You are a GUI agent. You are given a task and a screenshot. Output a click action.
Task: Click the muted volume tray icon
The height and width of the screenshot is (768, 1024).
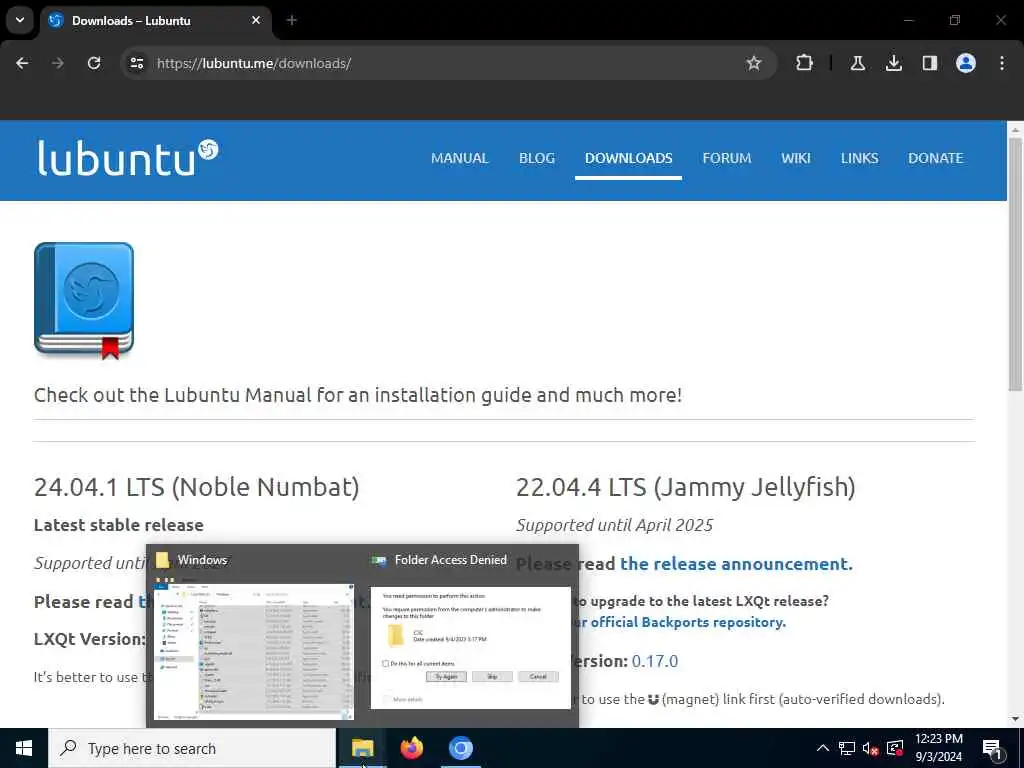point(871,748)
